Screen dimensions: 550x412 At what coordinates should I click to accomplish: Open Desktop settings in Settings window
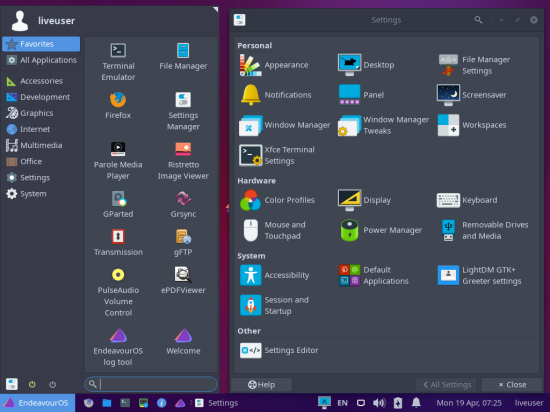coord(366,65)
